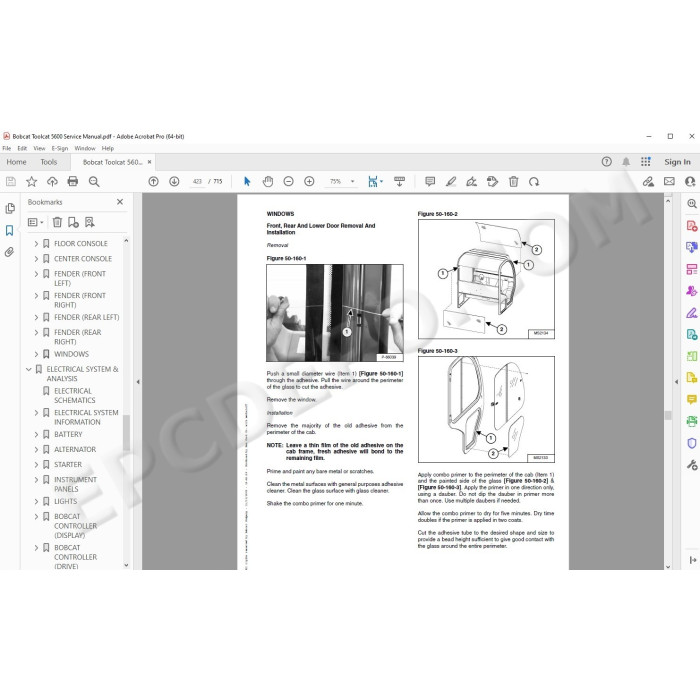700x700 pixels.
Task: Expand BATTERY bookmark
Action: pos(36,434)
